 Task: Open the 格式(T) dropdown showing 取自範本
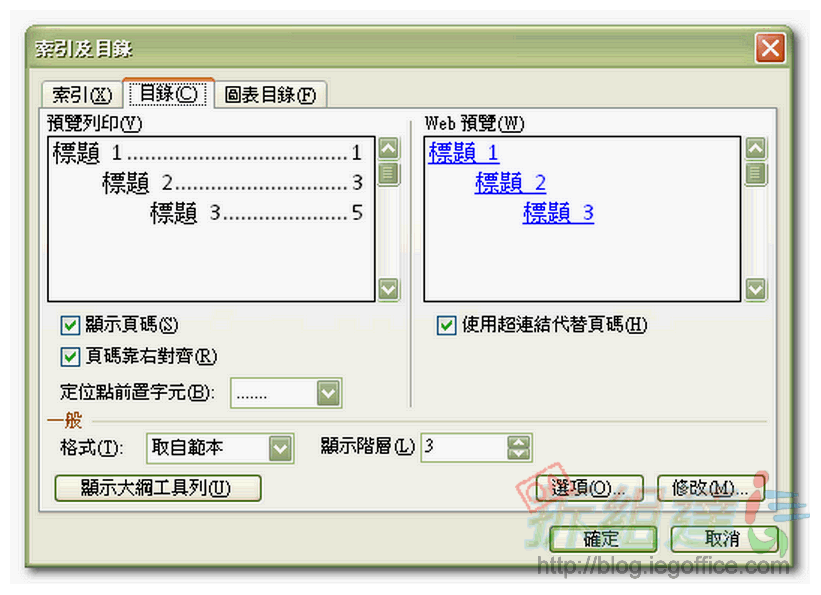pyautogui.click(x=280, y=448)
